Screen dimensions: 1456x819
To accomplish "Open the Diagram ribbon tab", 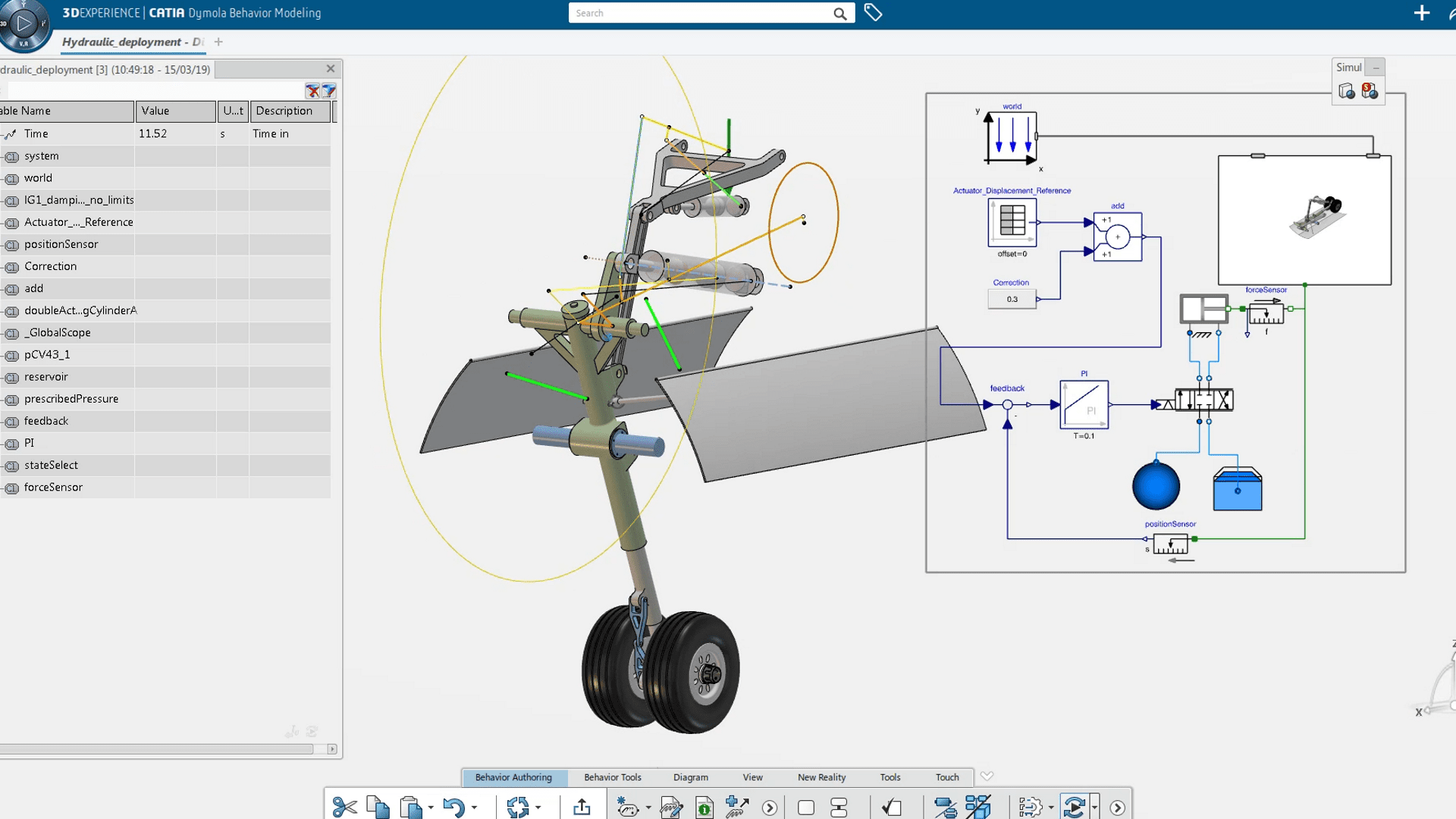I will click(x=690, y=777).
